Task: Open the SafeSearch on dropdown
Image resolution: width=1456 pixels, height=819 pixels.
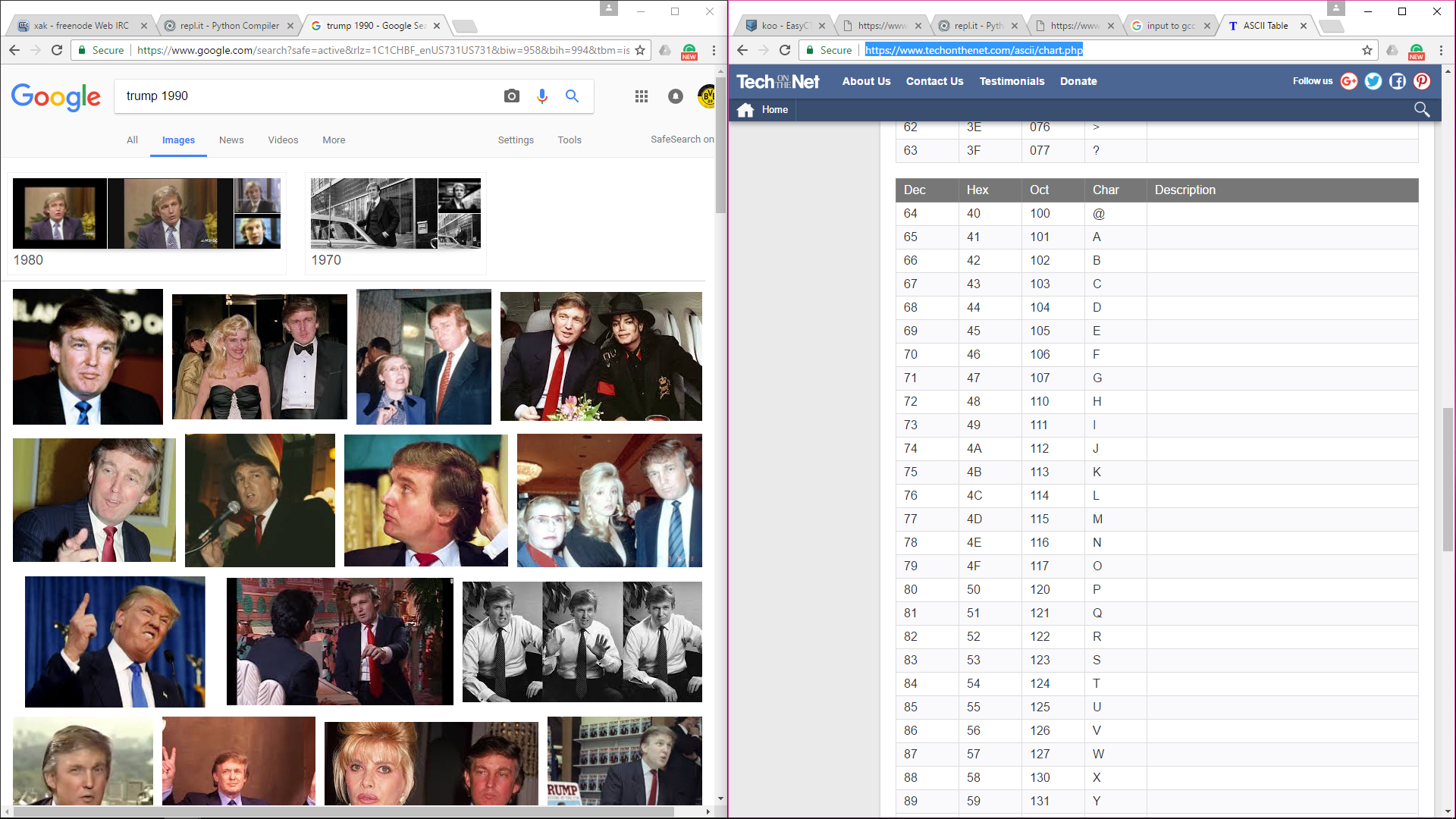Action: [x=682, y=140]
